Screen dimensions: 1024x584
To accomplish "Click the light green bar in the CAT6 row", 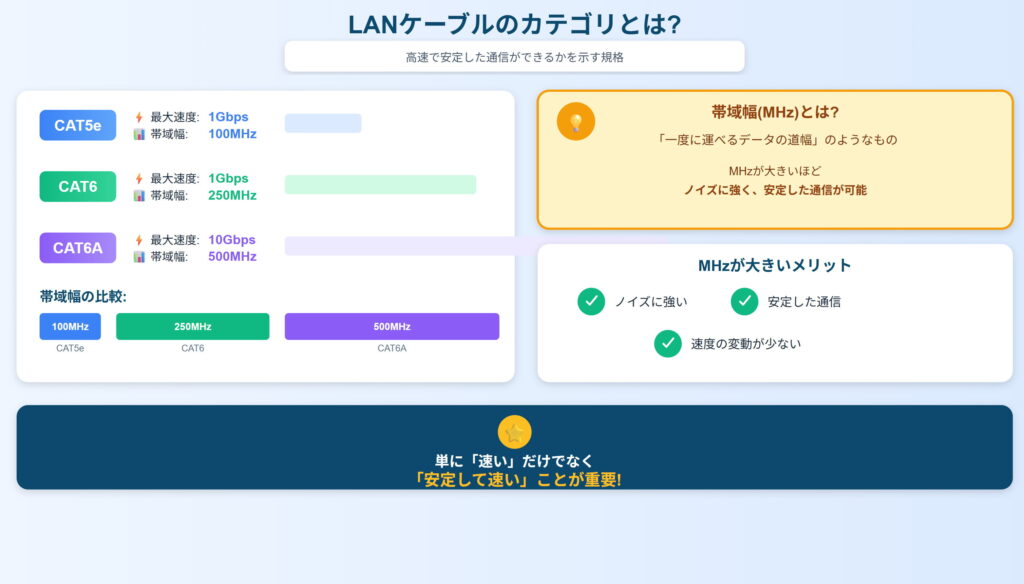I will click(x=380, y=185).
